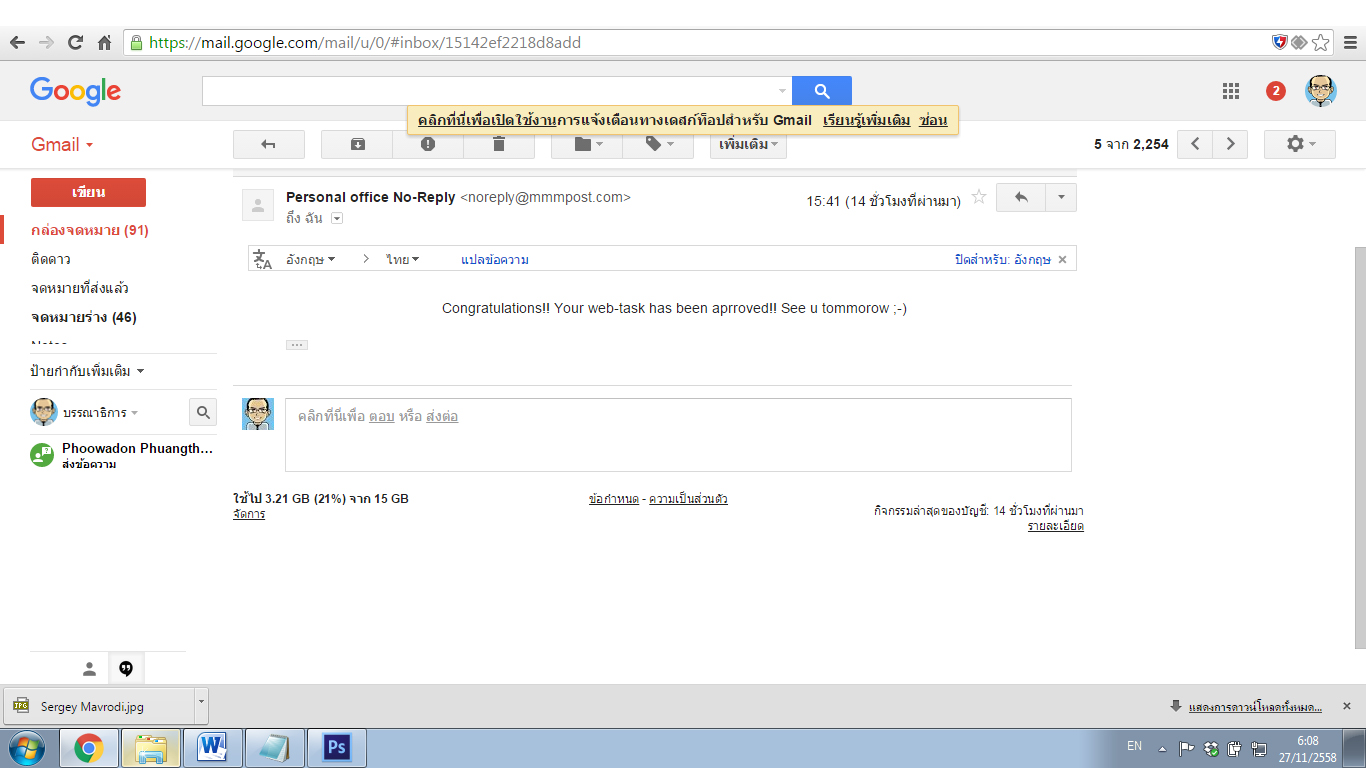Open the account avatar at top right
Viewport: 1366px width, 768px height.
point(1321,91)
